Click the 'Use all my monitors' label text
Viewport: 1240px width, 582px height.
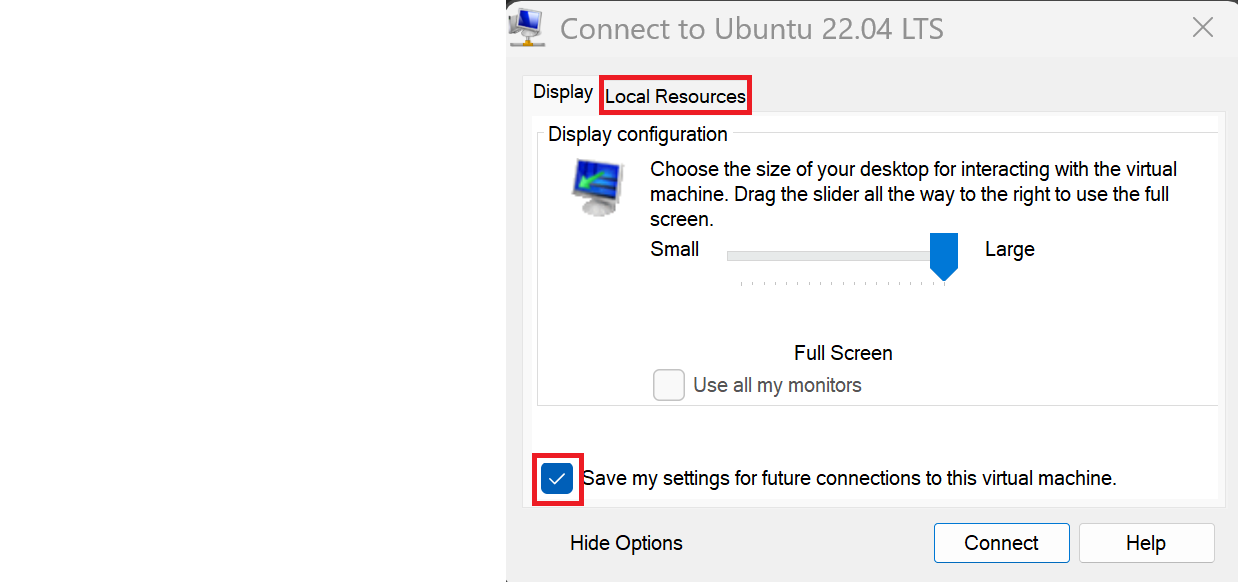(777, 385)
